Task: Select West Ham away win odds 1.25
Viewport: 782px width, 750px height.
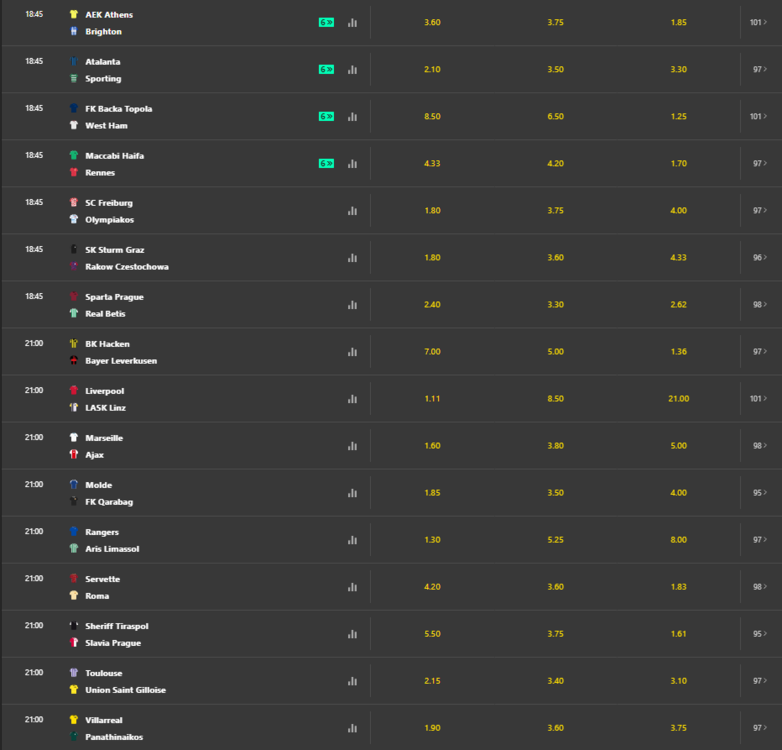Action: pyautogui.click(x=679, y=116)
